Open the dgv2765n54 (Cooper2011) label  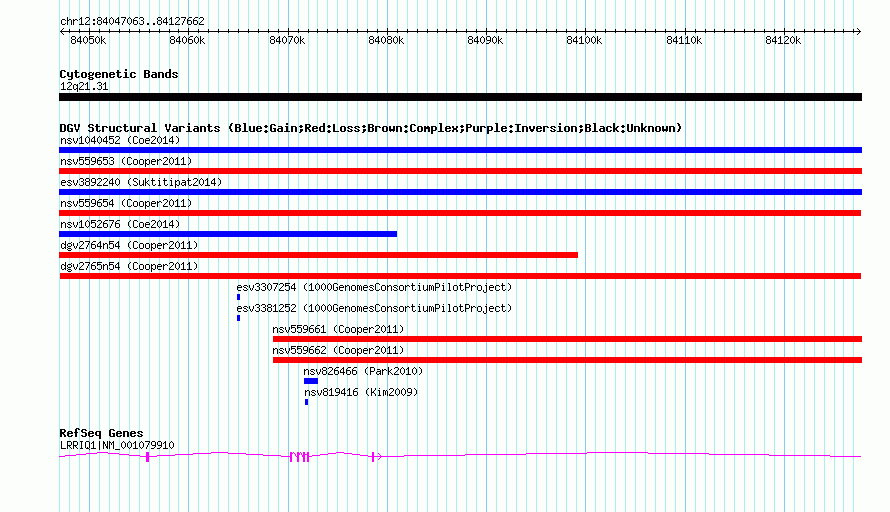[129, 266]
